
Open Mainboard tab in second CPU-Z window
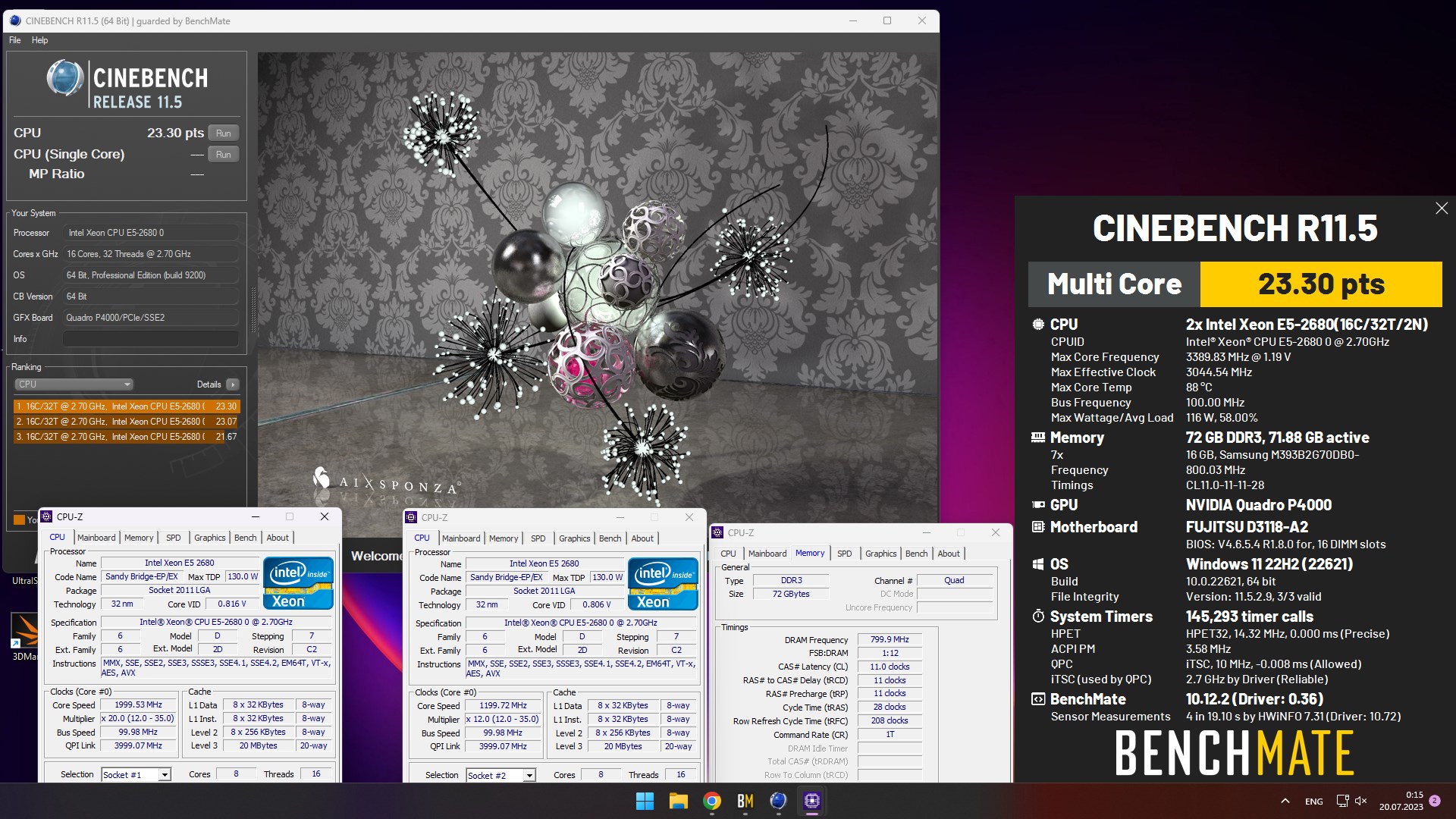461,538
